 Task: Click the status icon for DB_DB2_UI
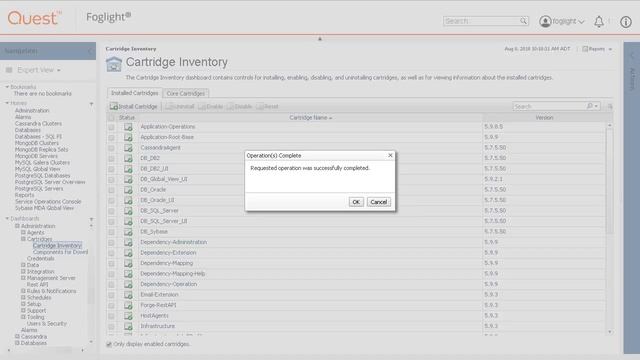[x=128, y=169]
